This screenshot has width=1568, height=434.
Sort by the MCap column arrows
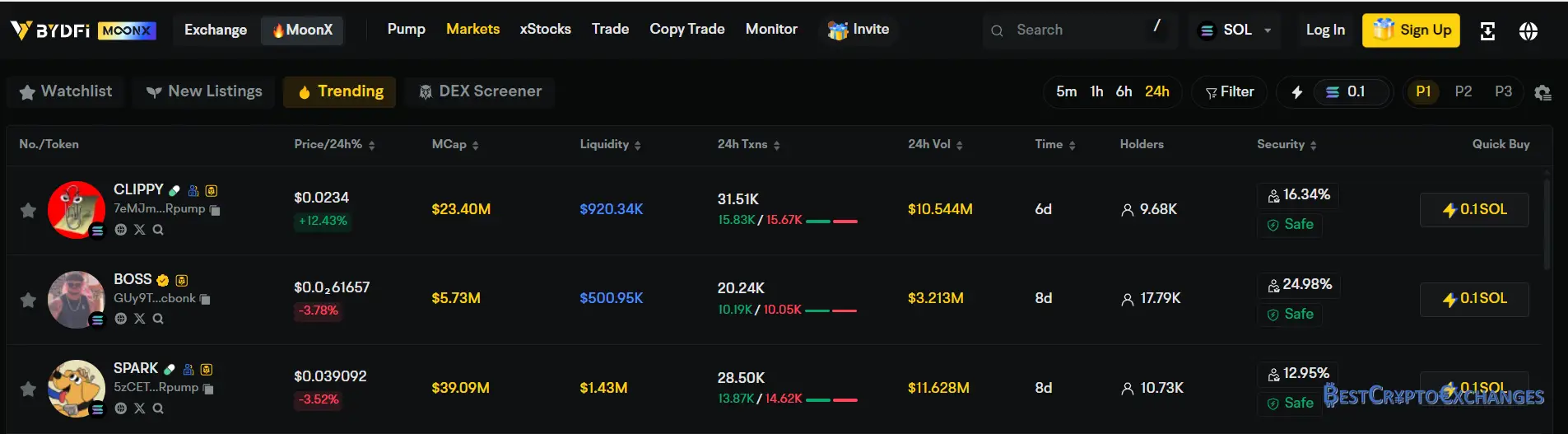[475, 145]
